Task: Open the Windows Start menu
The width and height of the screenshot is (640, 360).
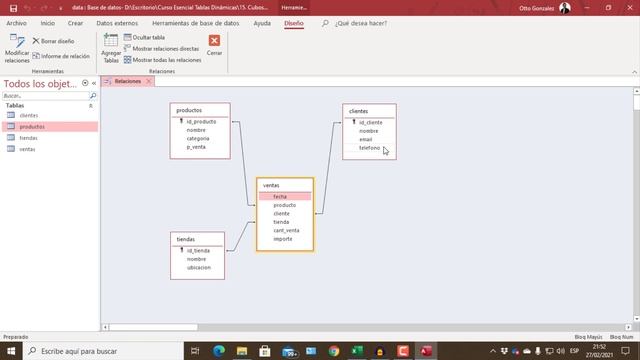Action: pyautogui.click(x=11, y=351)
